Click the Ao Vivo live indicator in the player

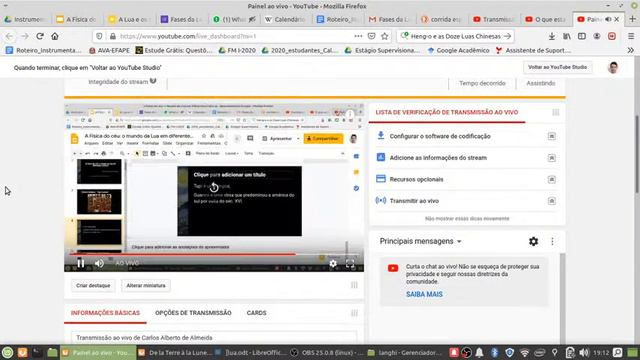pyautogui.click(x=127, y=263)
